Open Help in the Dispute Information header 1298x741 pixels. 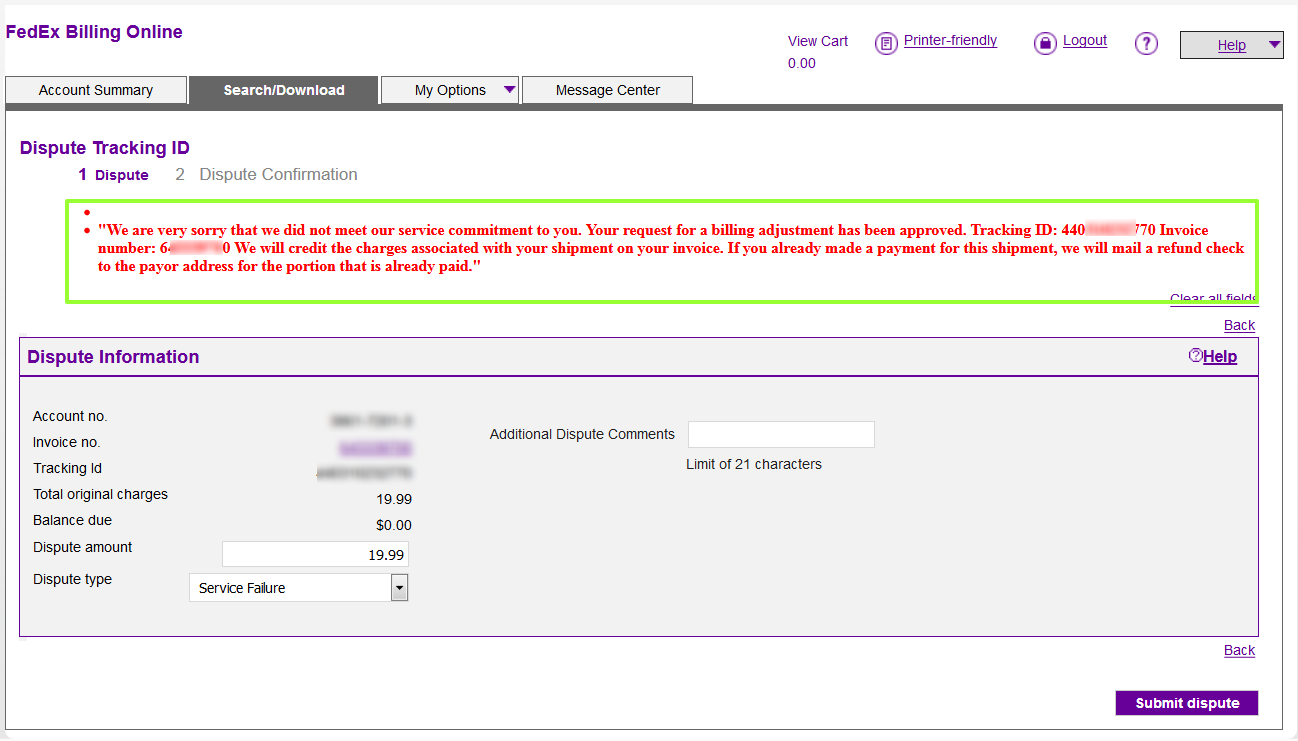click(1212, 356)
